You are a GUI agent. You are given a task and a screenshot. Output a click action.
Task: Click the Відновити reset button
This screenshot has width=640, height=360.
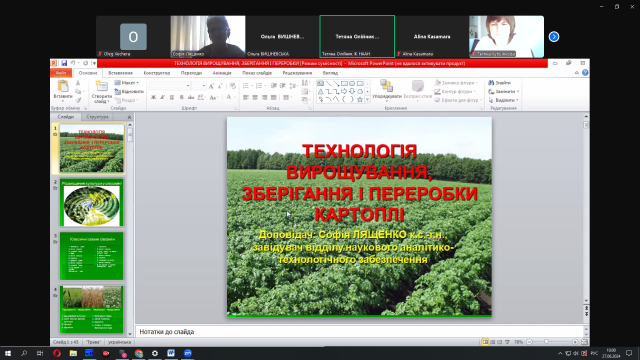pos(129,91)
